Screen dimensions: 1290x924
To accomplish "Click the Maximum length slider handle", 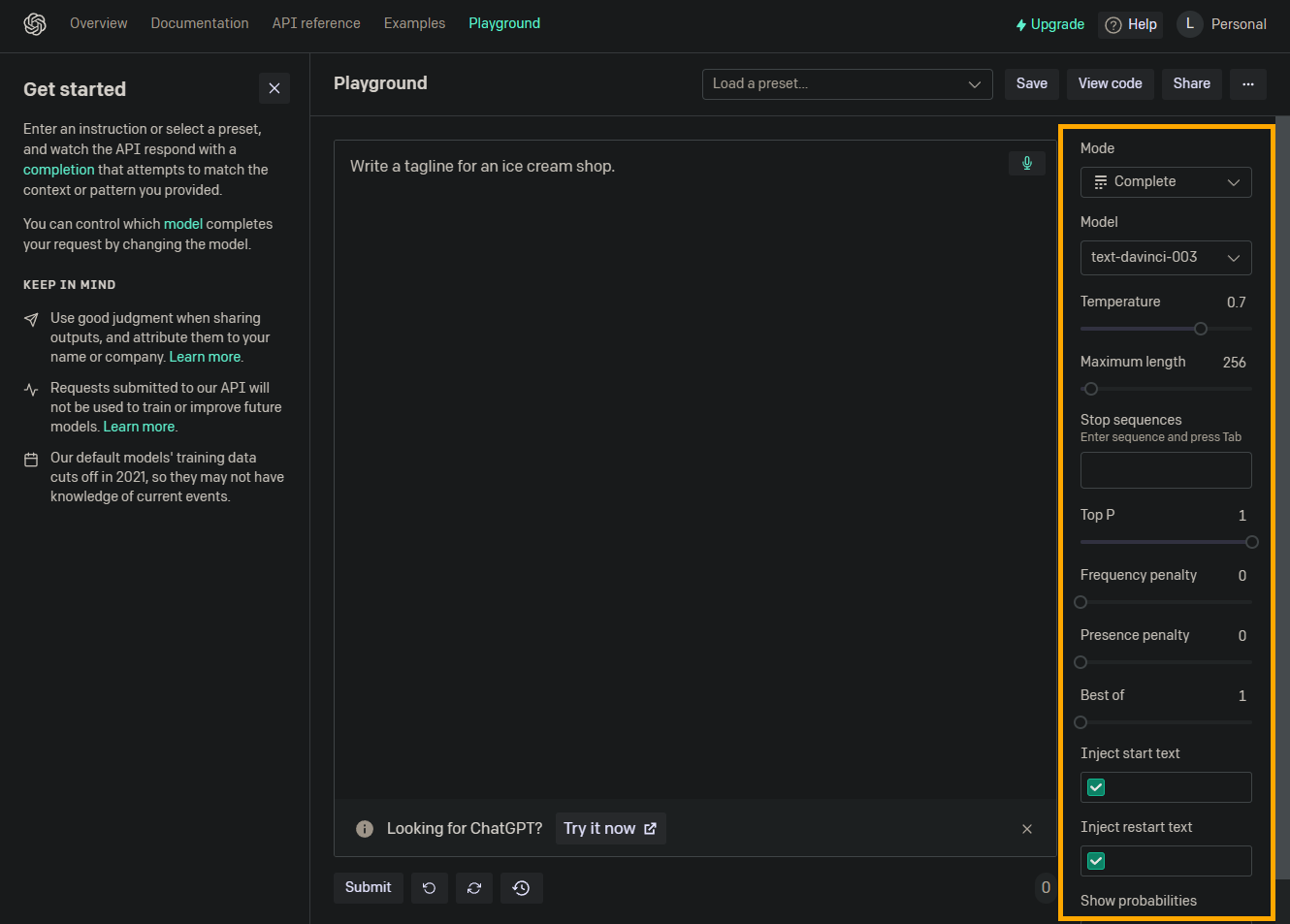I will [1091, 389].
